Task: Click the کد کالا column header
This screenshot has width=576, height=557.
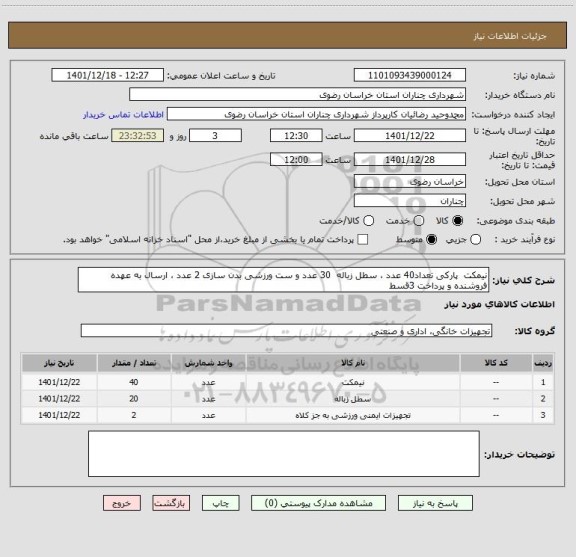Action: pos(496,363)
